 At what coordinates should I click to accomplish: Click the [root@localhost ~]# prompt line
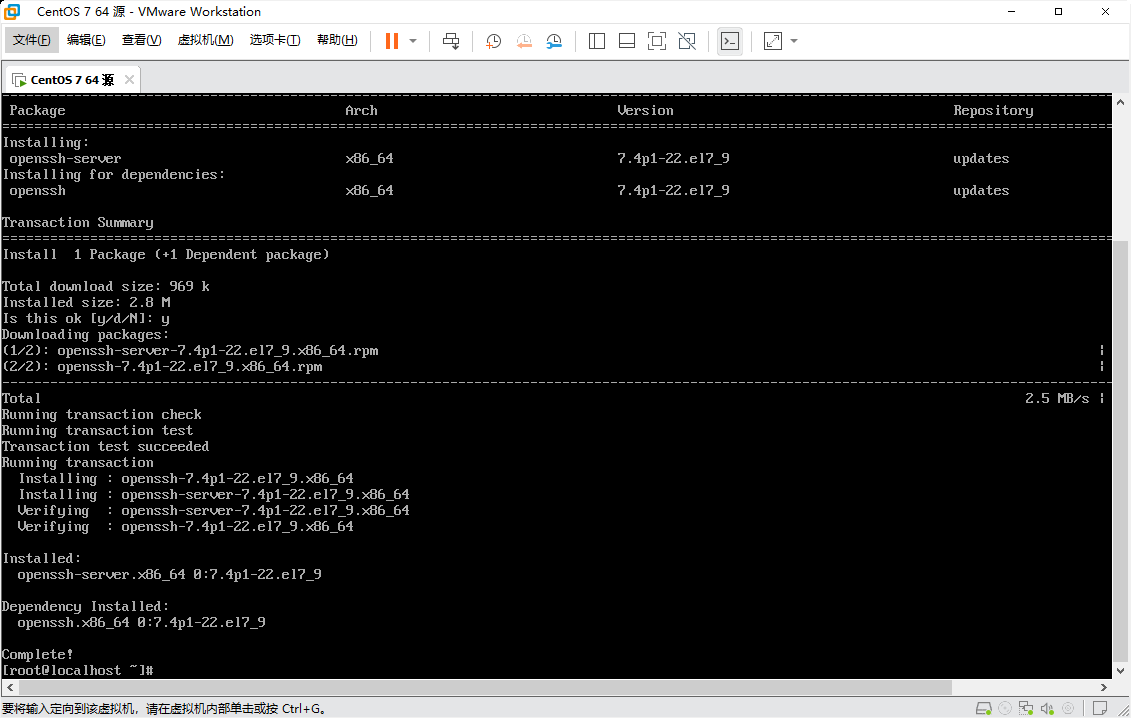pos(78,670)
